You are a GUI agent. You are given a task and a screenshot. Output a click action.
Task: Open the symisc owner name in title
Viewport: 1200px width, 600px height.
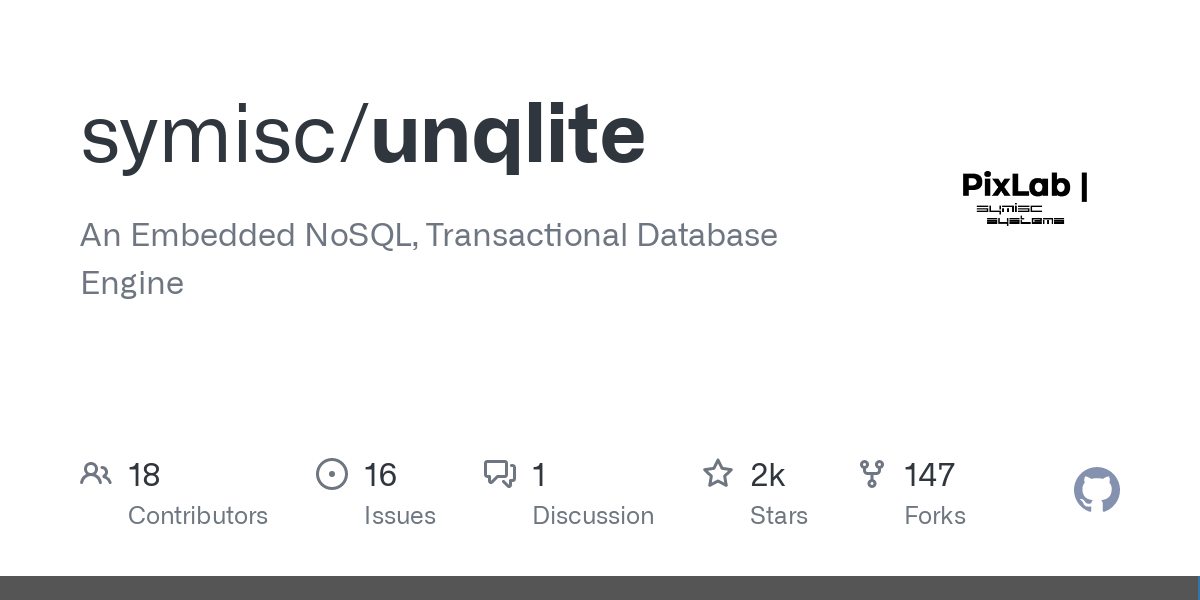(210, 137)
